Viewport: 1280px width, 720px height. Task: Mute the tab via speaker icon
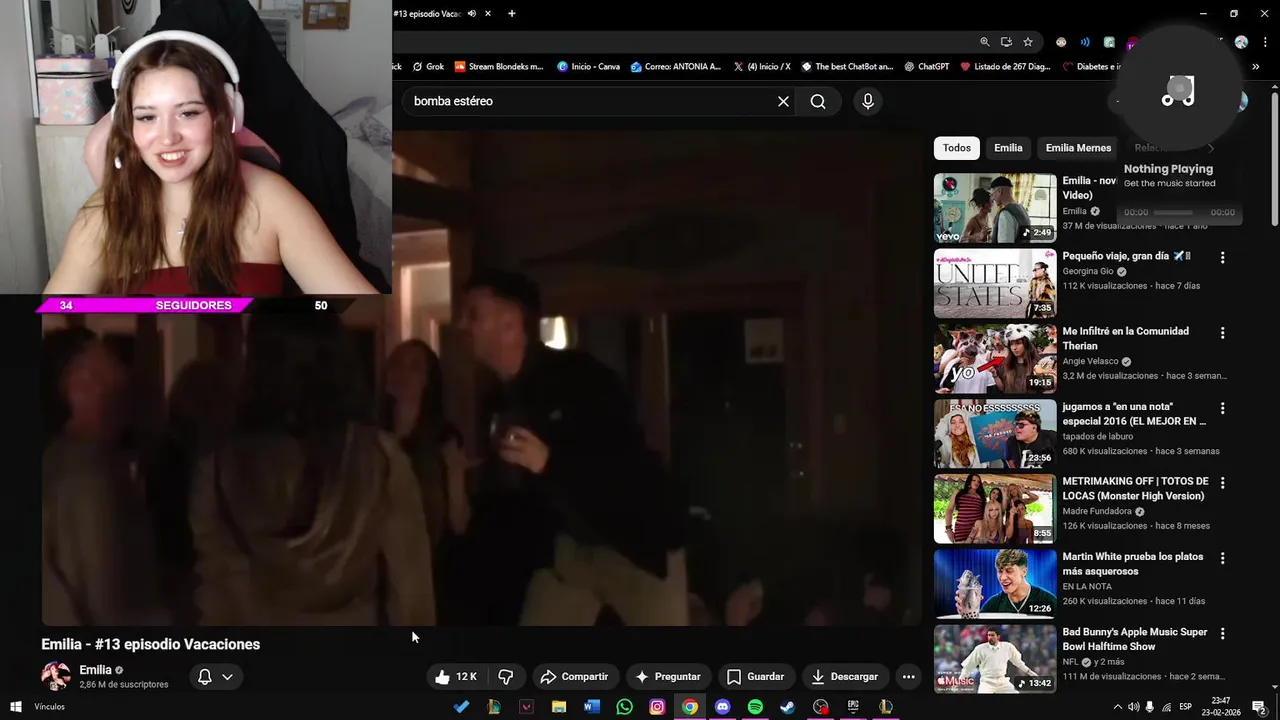tap(472, 14)
